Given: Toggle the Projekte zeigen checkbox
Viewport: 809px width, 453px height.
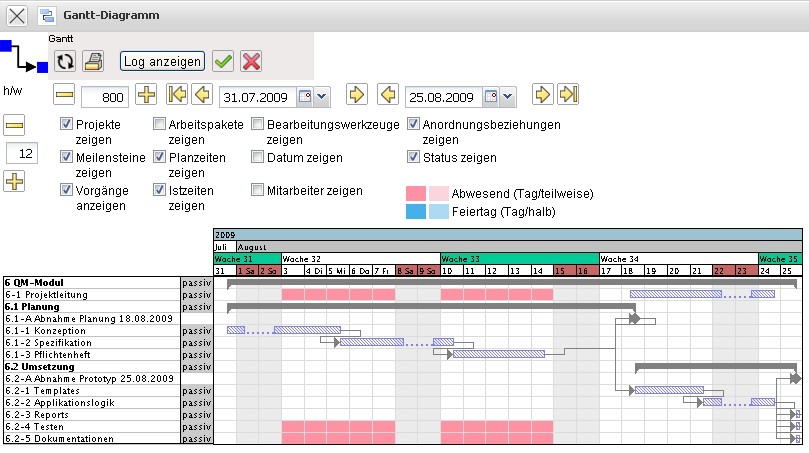Looking at the screenshot, I should tap(67, 125).
